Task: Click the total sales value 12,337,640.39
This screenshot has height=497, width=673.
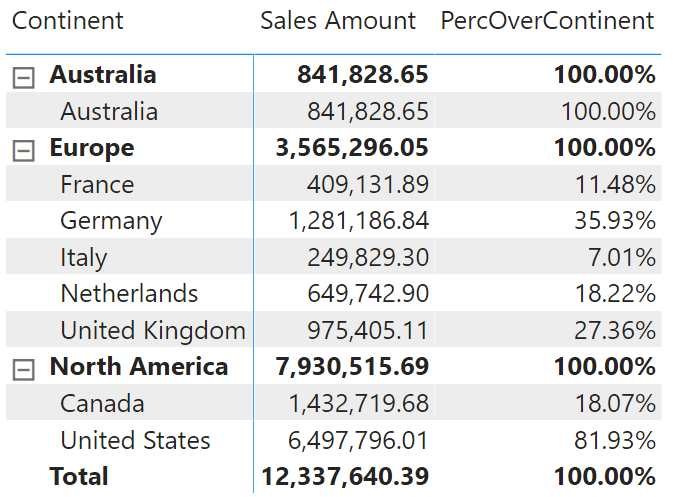Action: [345, 476]
